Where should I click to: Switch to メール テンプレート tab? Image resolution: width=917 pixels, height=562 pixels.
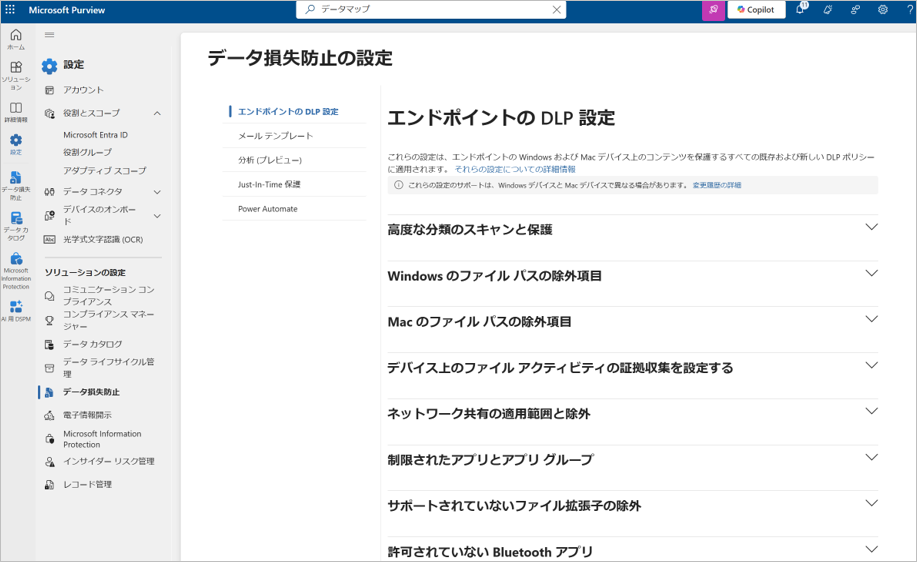pos(275,136)
